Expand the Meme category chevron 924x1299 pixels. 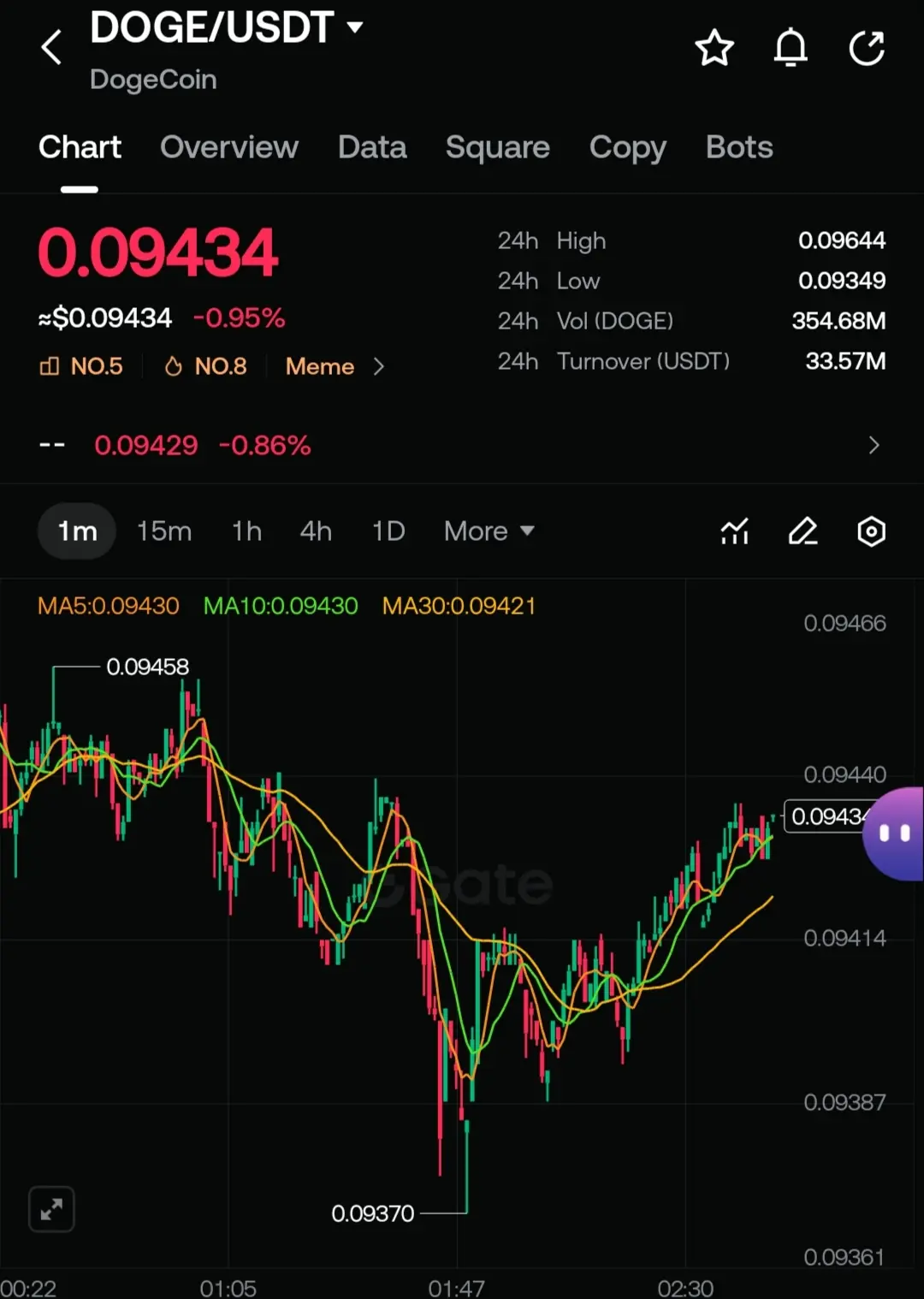pyautogui.click(x=379, y=366)
